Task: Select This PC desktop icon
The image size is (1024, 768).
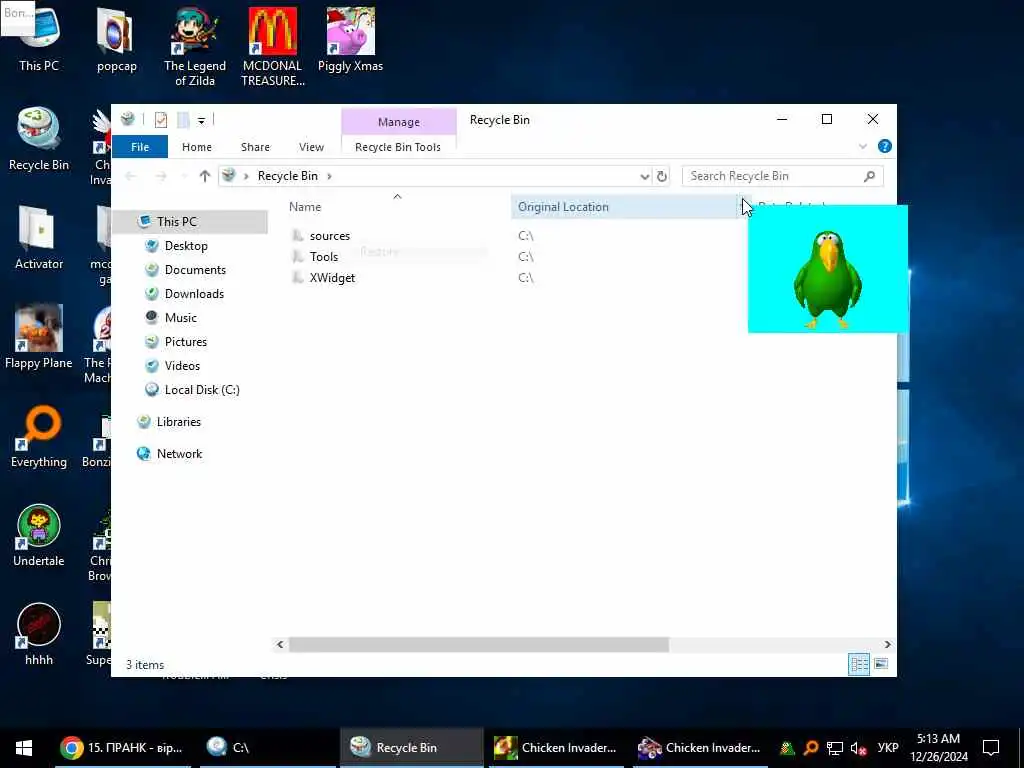Action: (39, 39)
